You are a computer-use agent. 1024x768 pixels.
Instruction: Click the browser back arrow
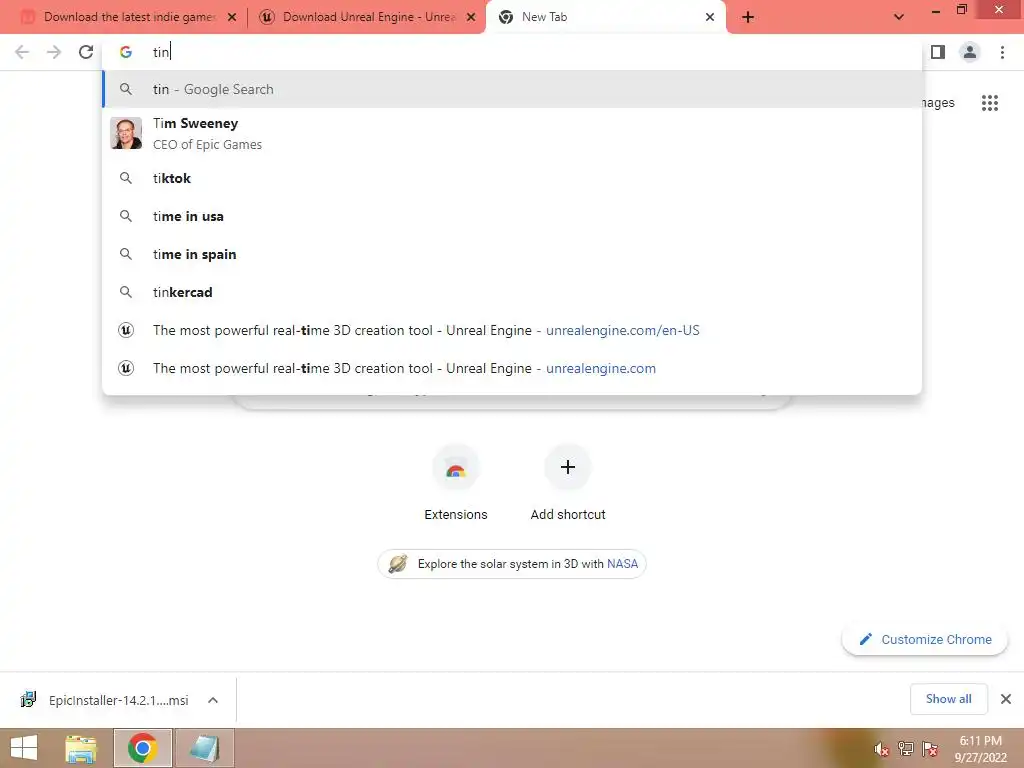[x=22, y=52]
